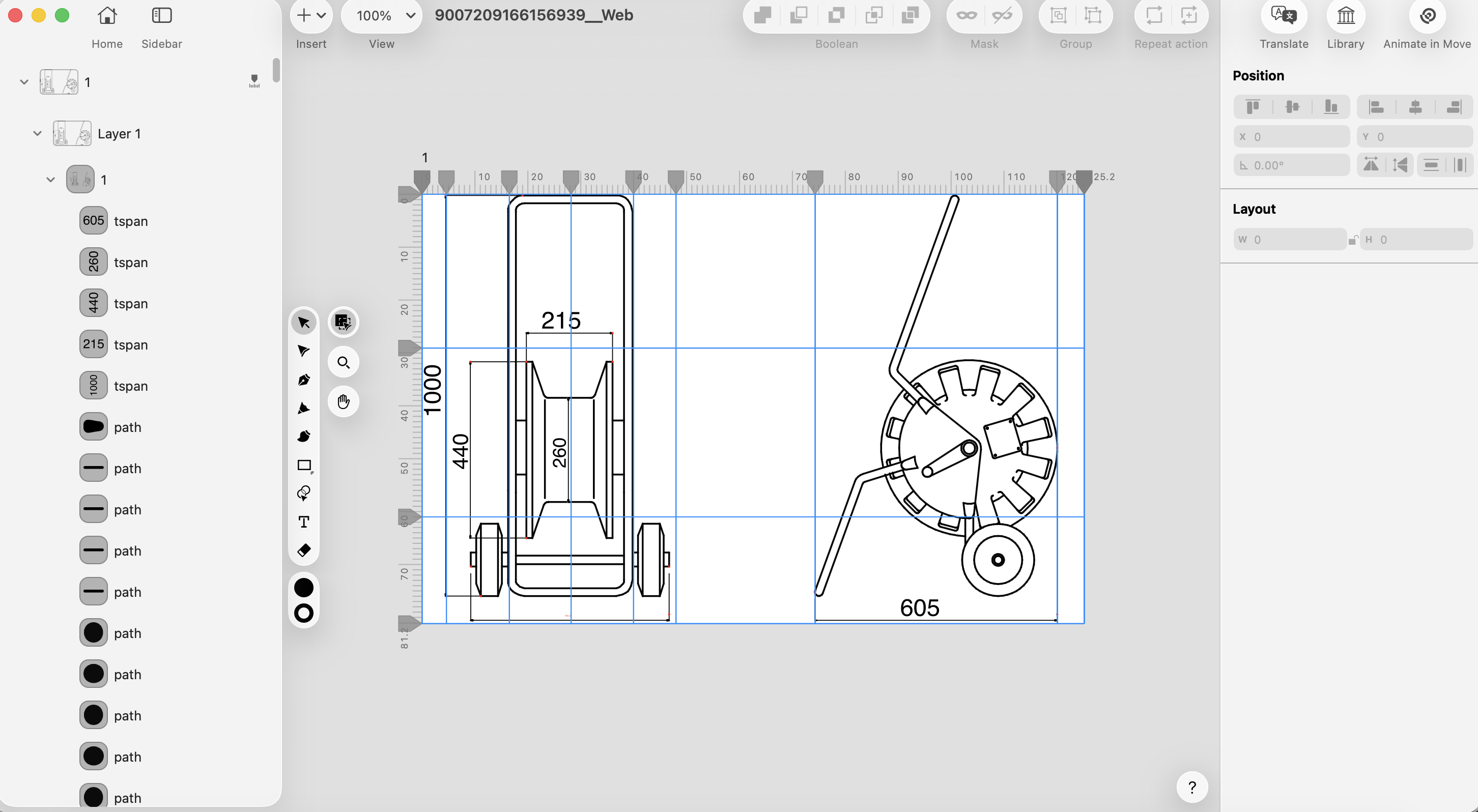Image resolution: width=1478 pixels, height=812 pixels.
Task: Click the Direct Selection arrow tool
Action: click(303, 351)
